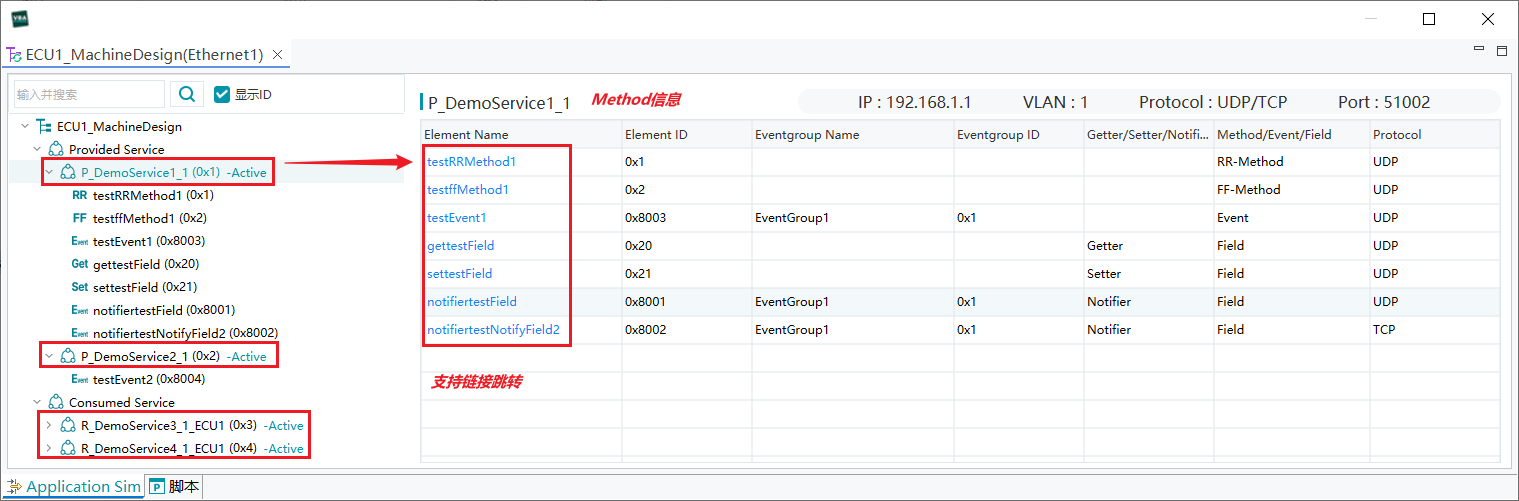The width and height of the screenshot is (1519, 501).
Task: Click the Getter cell in gettestField row
Action: (x=1148, y=245)
